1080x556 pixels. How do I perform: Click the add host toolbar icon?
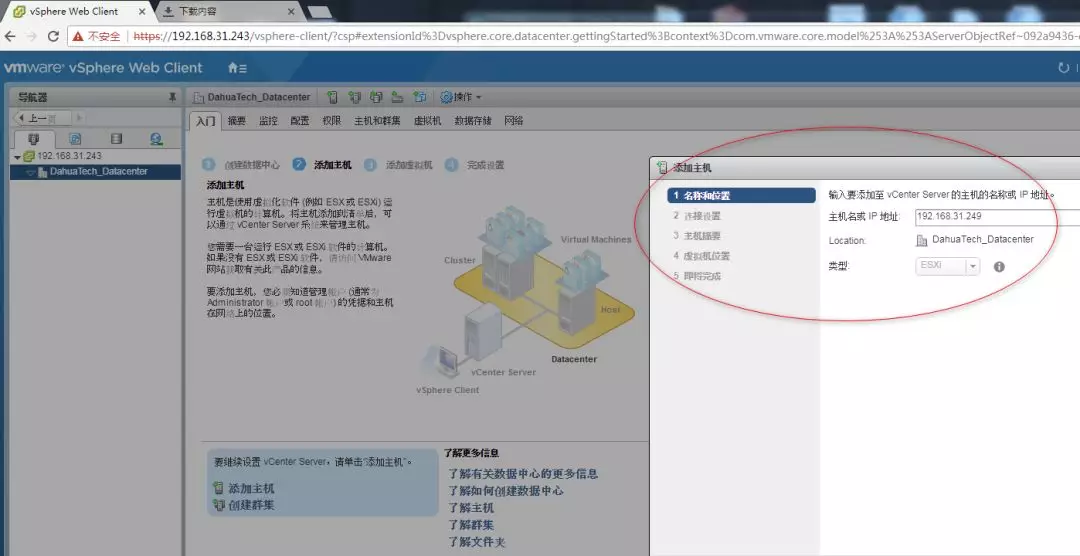[333, 97]
